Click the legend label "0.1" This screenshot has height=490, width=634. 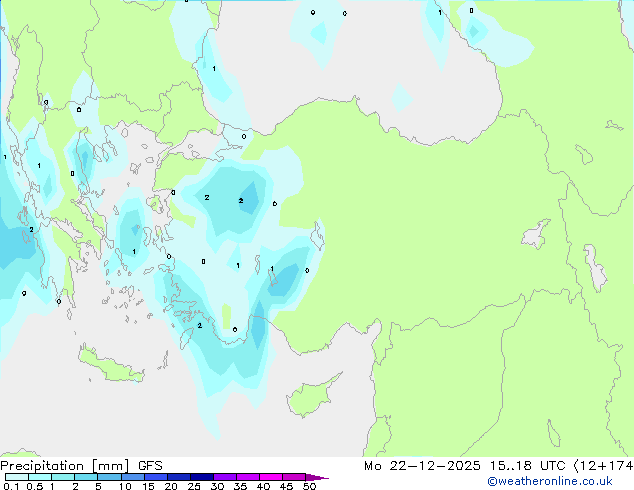pos(11,486)
